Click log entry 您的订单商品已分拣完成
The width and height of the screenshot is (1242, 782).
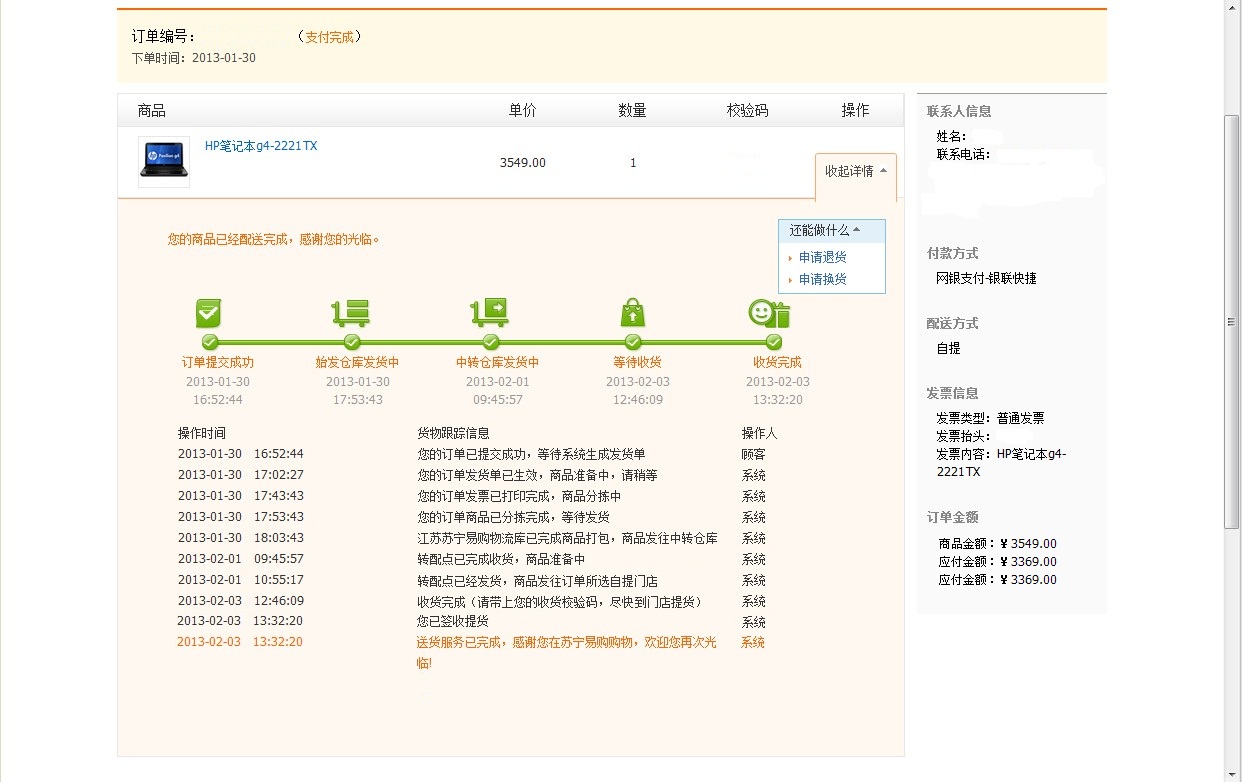513,517
